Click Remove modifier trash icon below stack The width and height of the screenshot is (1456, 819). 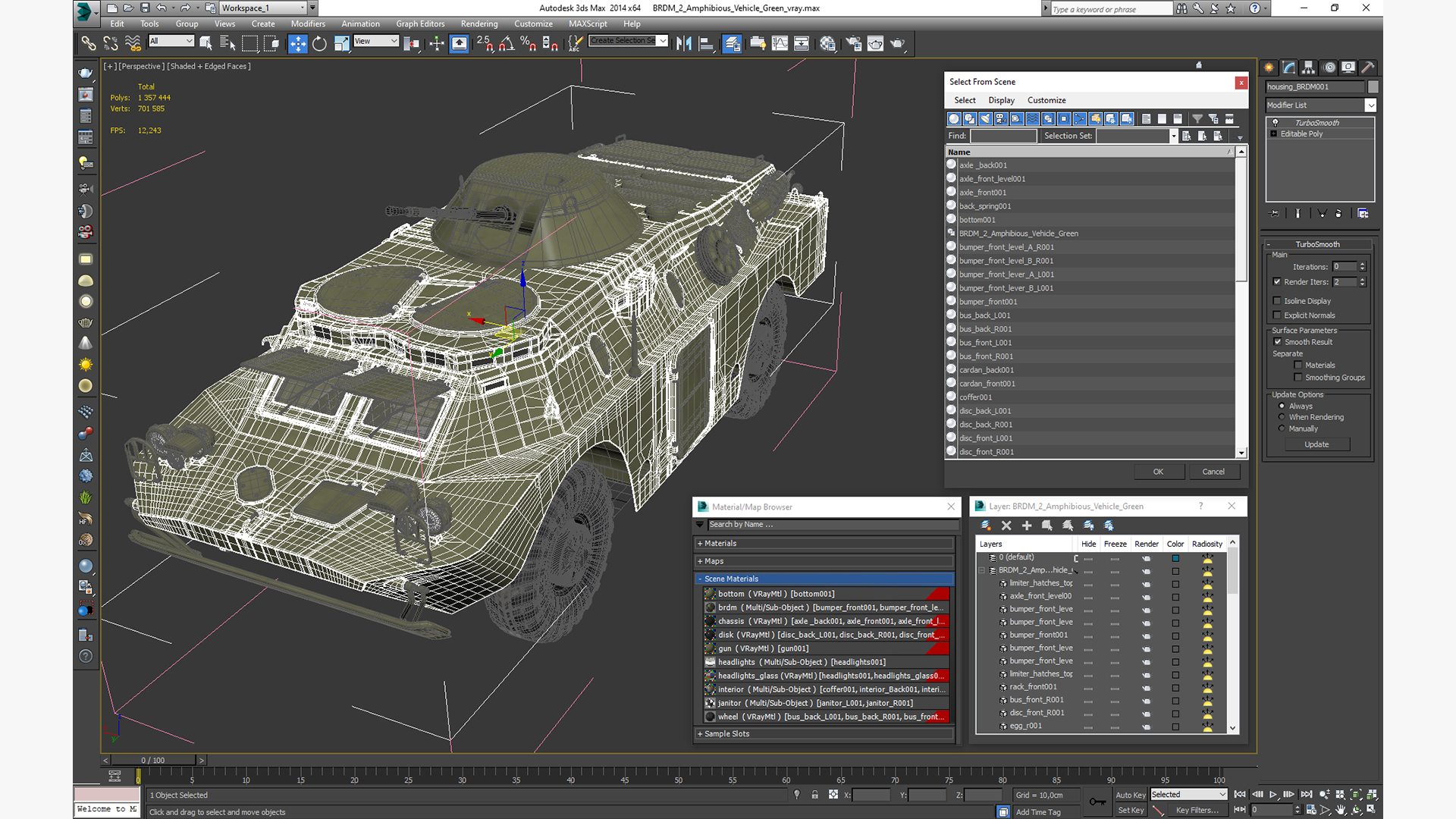(x=1338, y=214)
